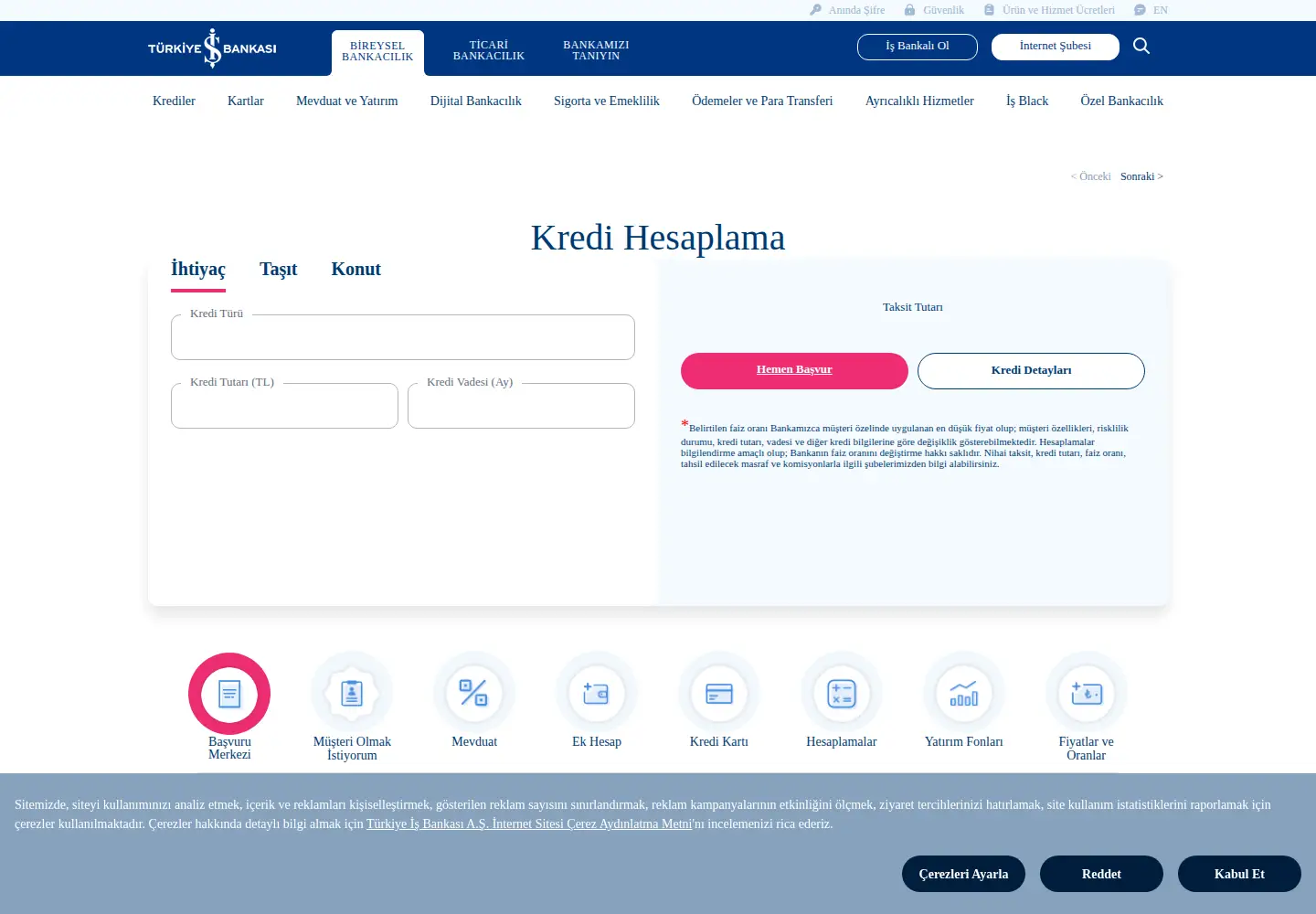Open Krediler menu
1316x914 pixels.
174,101
